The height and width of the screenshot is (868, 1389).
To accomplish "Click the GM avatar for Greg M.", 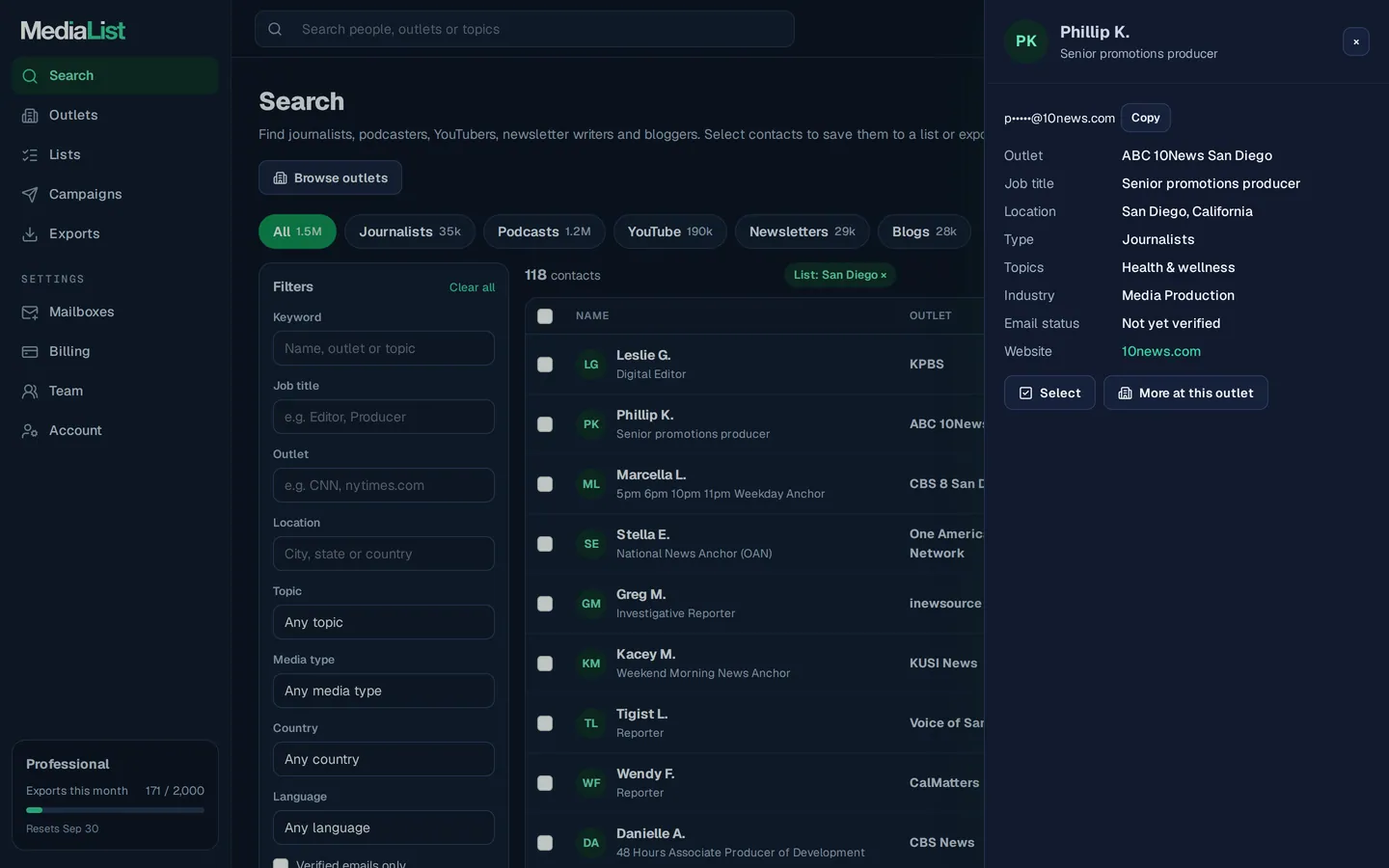I will click(x=591, y=604).
